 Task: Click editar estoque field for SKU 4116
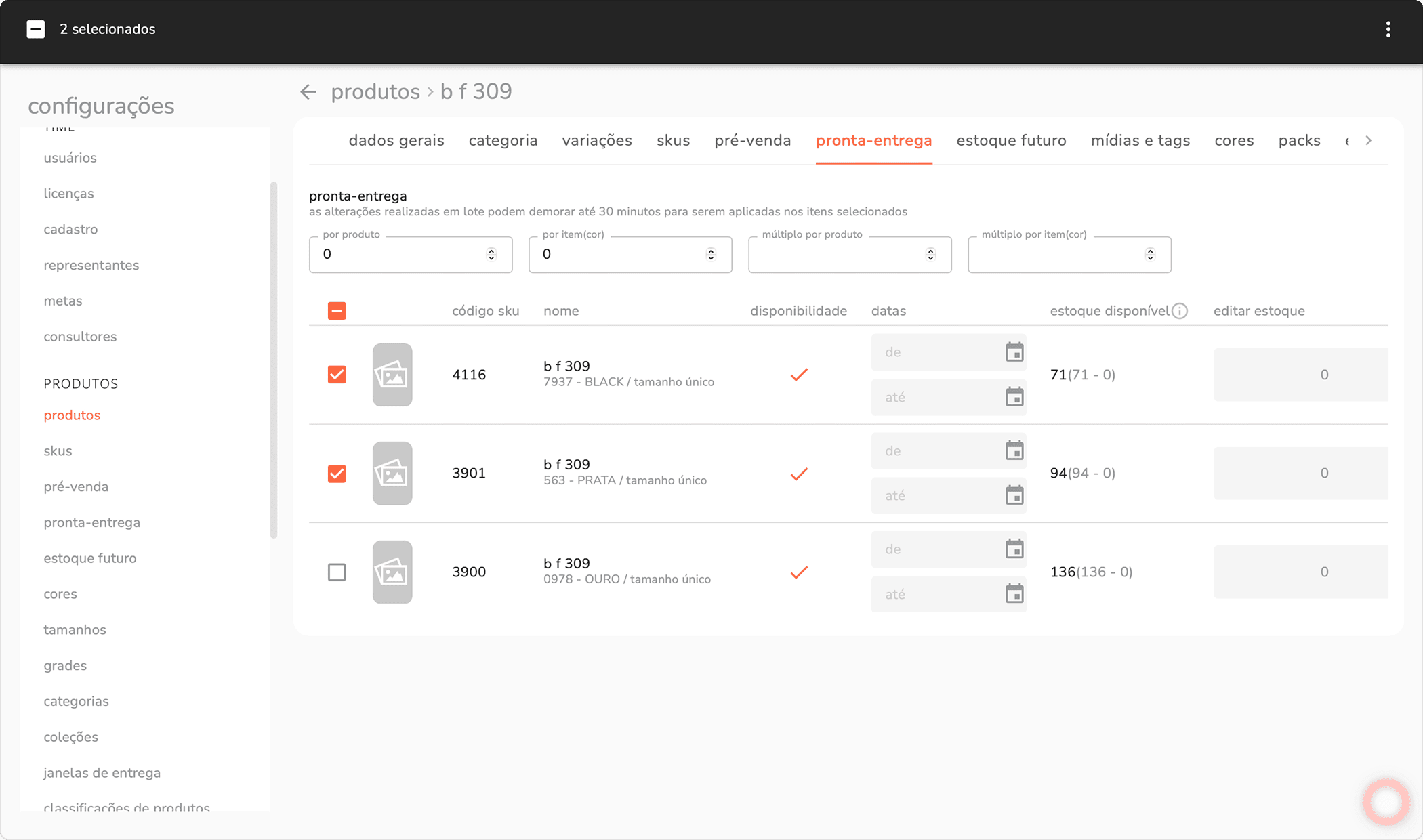[1301, 375]
